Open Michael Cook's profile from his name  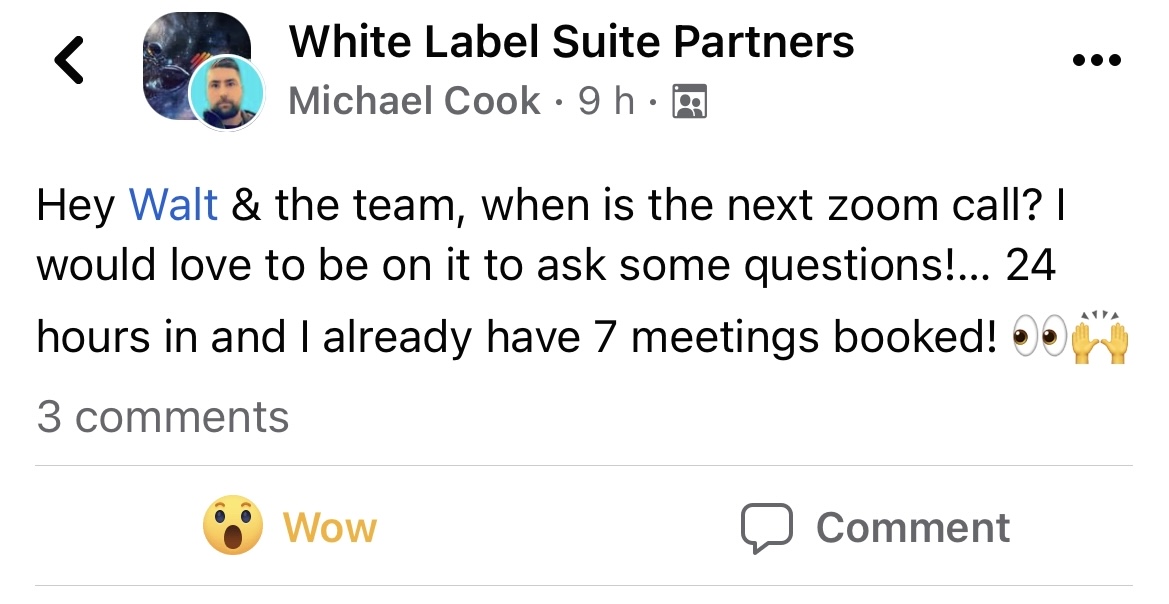pos(414,101)
